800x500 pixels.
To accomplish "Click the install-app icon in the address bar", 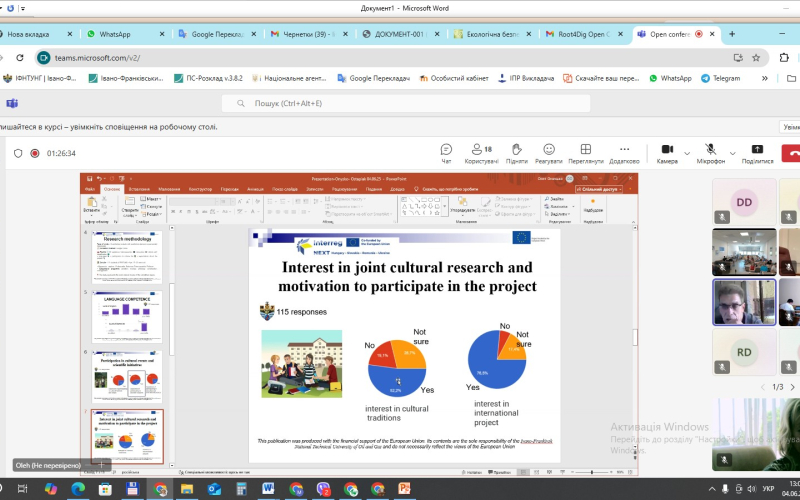I will click(738, 58).
